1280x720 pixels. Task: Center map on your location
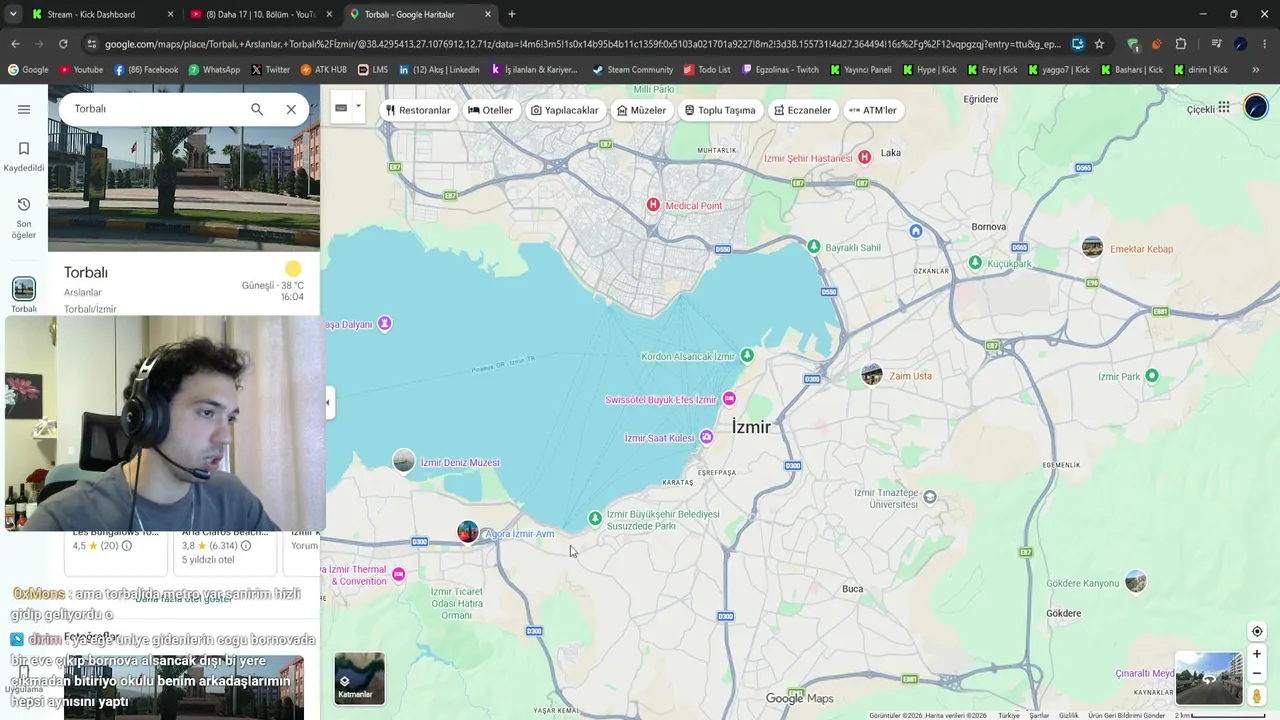pyautogui.click(x=1257, y=631)
